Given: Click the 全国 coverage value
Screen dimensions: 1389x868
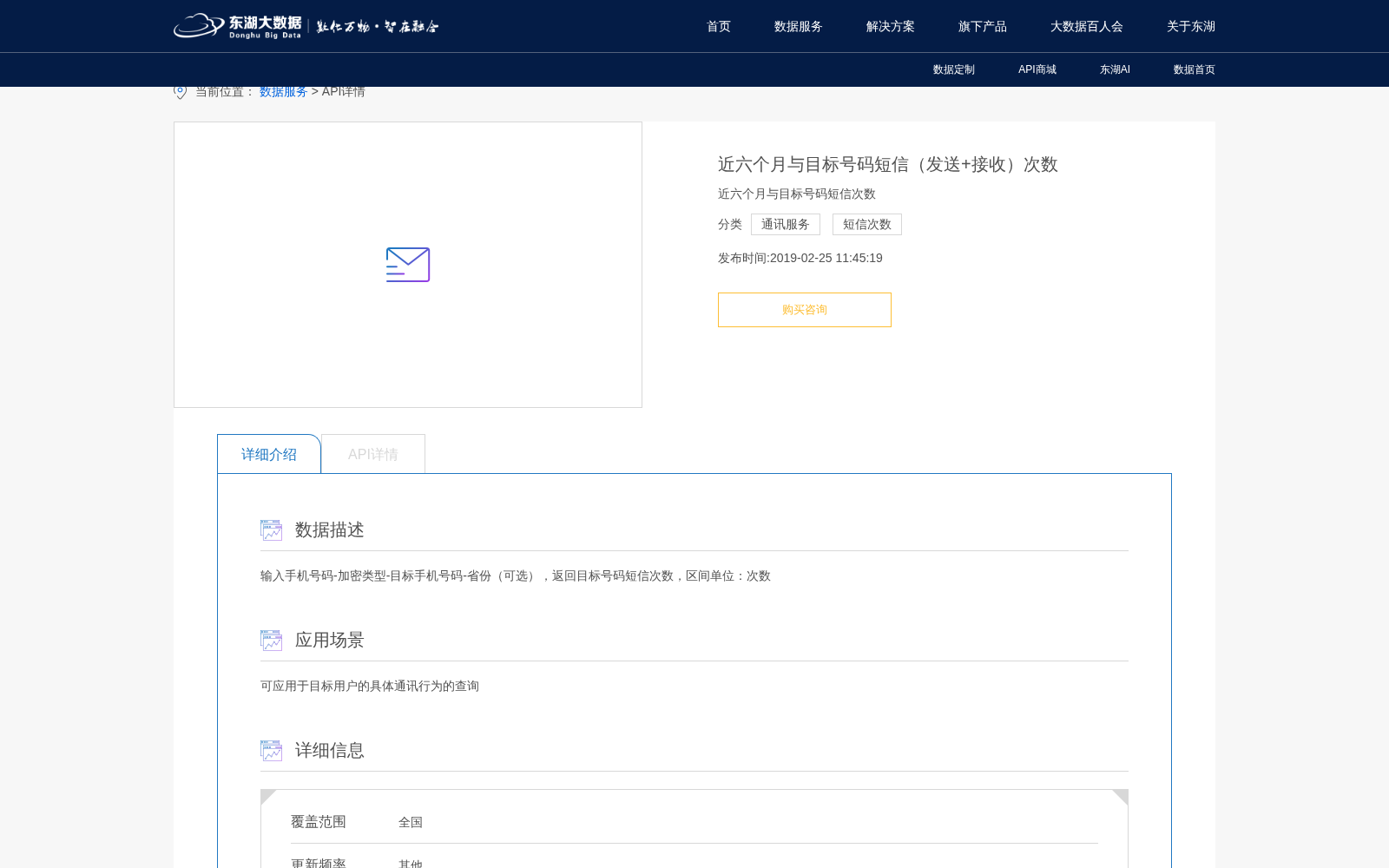Looking at the screenshot, I should coord(411,822).
